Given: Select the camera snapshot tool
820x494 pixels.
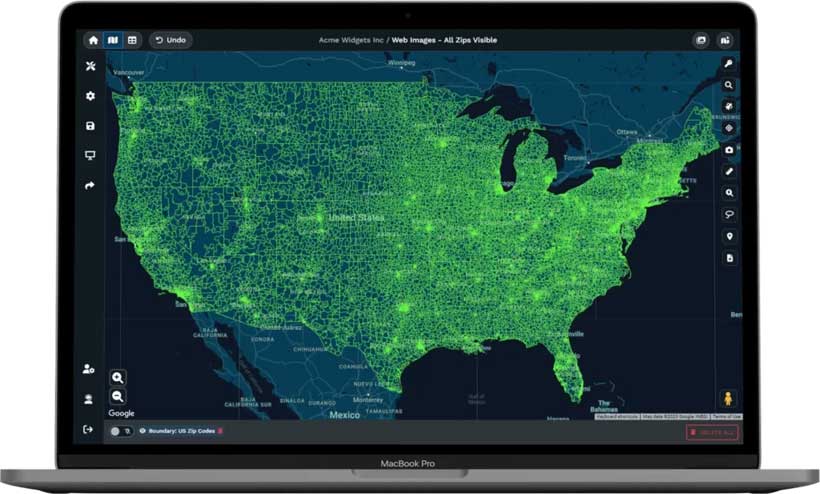Looking at the screenshot, I should tap(729, 150).
